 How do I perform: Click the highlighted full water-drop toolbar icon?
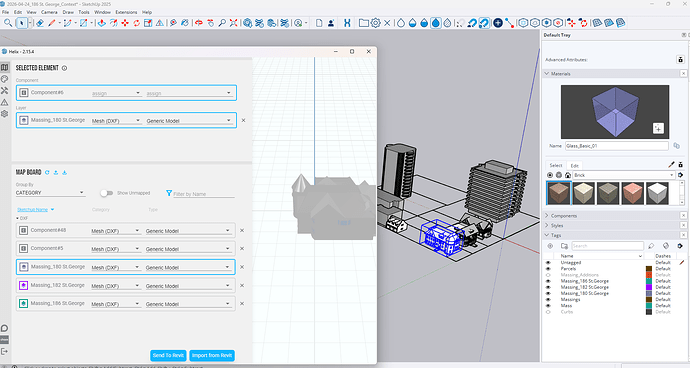pyautogui.click(x=436, y=23)
